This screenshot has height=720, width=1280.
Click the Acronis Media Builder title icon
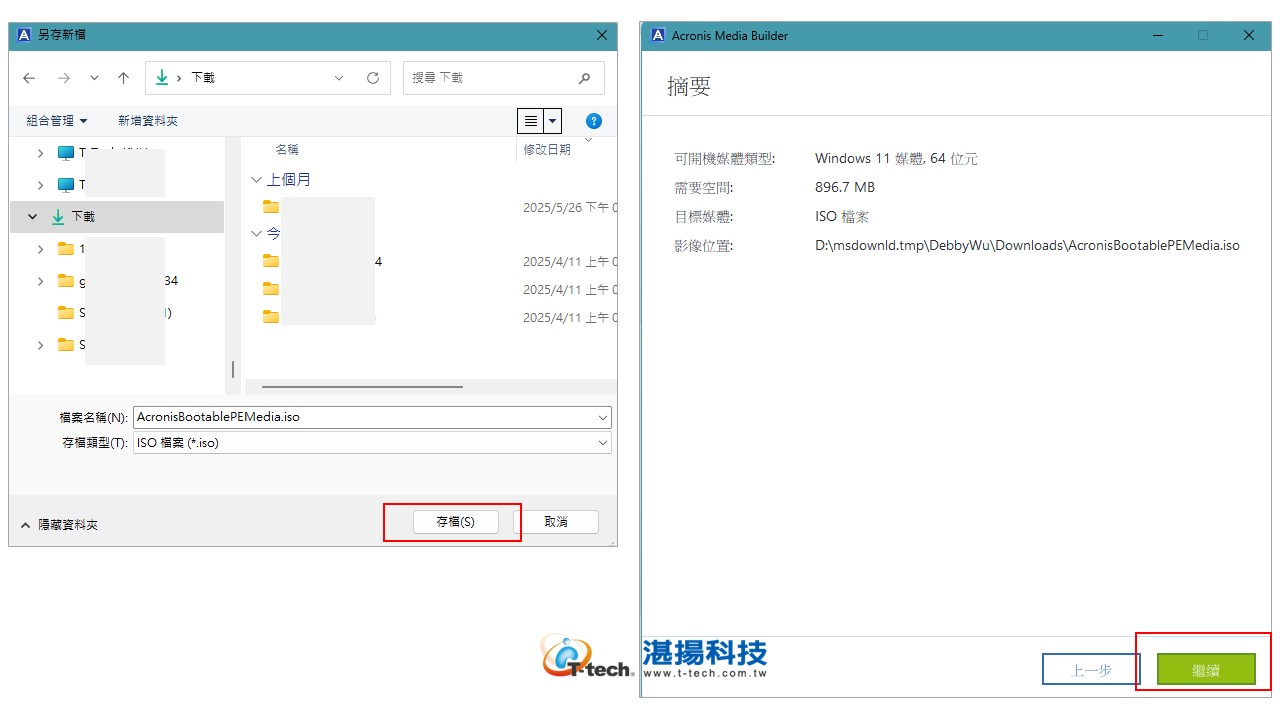pos(658,35)
